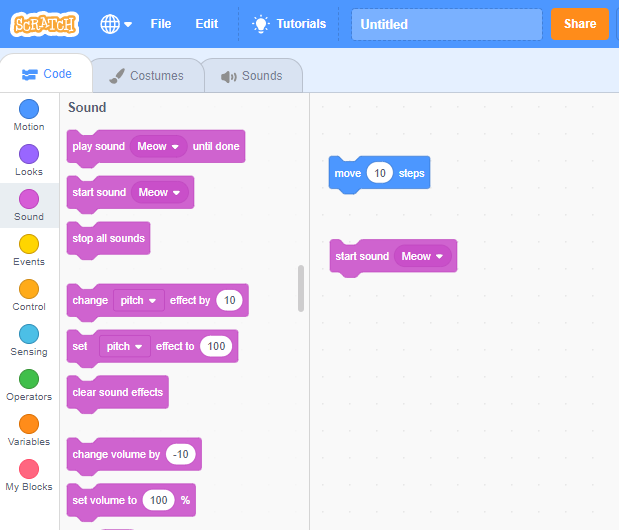The width and height of the screenshot is (619, 530).
Task: Click the 'Sound' palette heading
Action: click(87, 107)
